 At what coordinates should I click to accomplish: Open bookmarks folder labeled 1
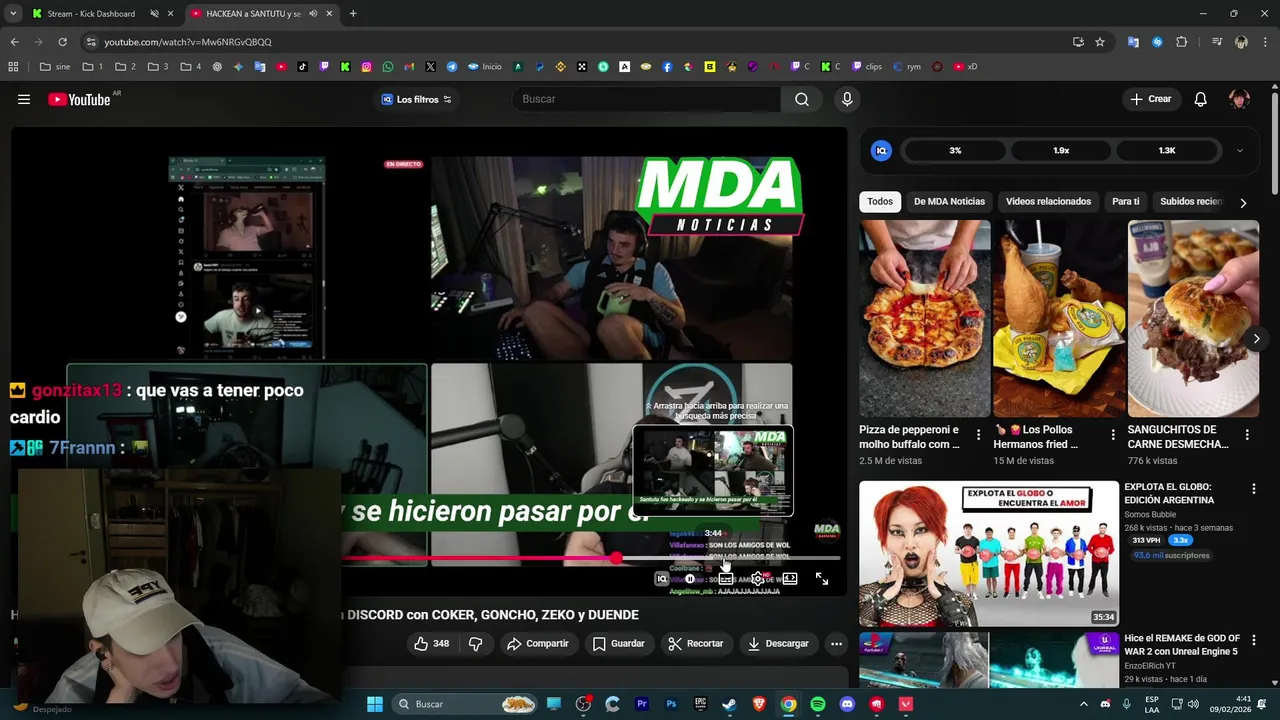(x=92, y=67)
